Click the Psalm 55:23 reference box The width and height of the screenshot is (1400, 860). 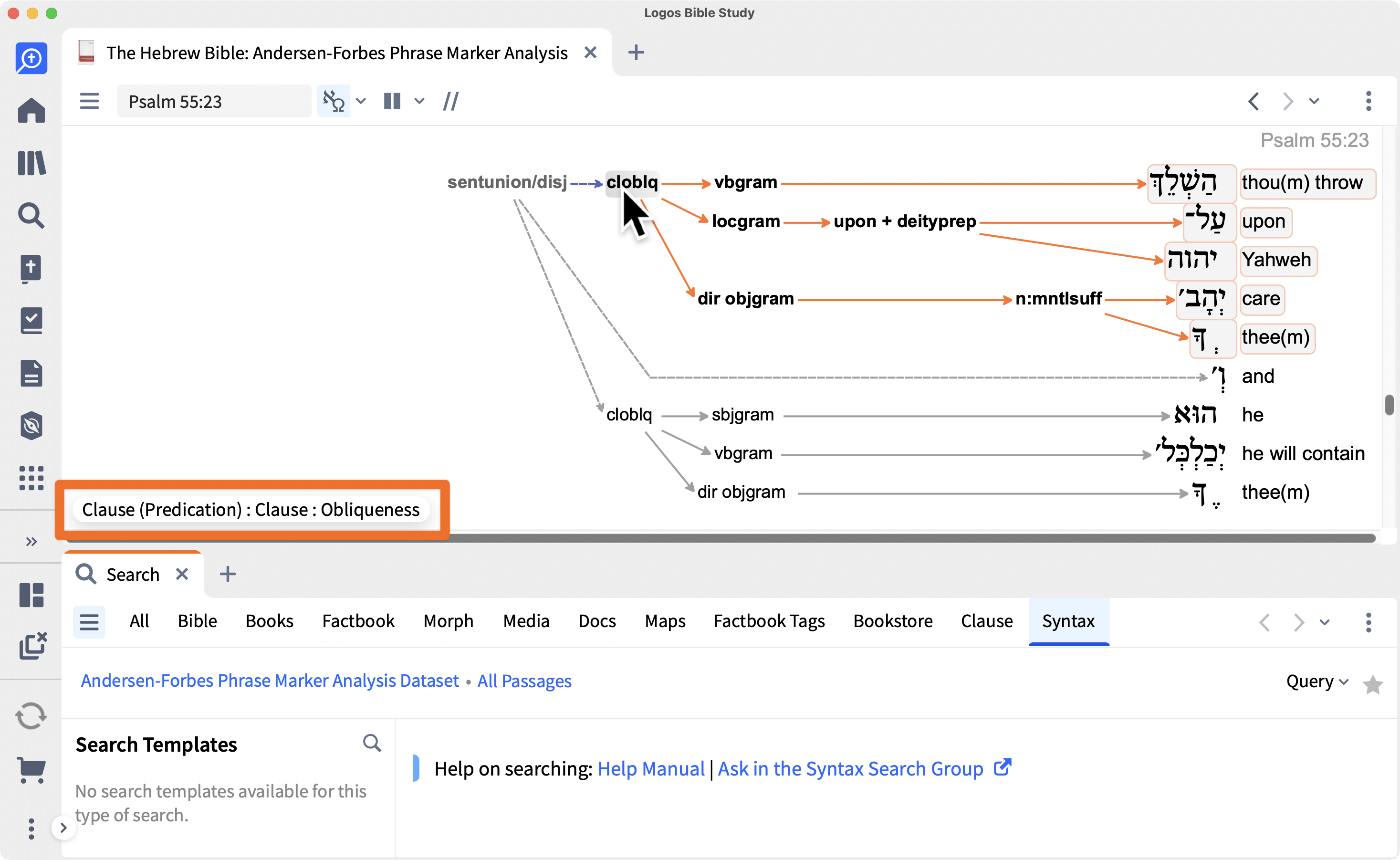pyautogui.click(x=214, y=101)
